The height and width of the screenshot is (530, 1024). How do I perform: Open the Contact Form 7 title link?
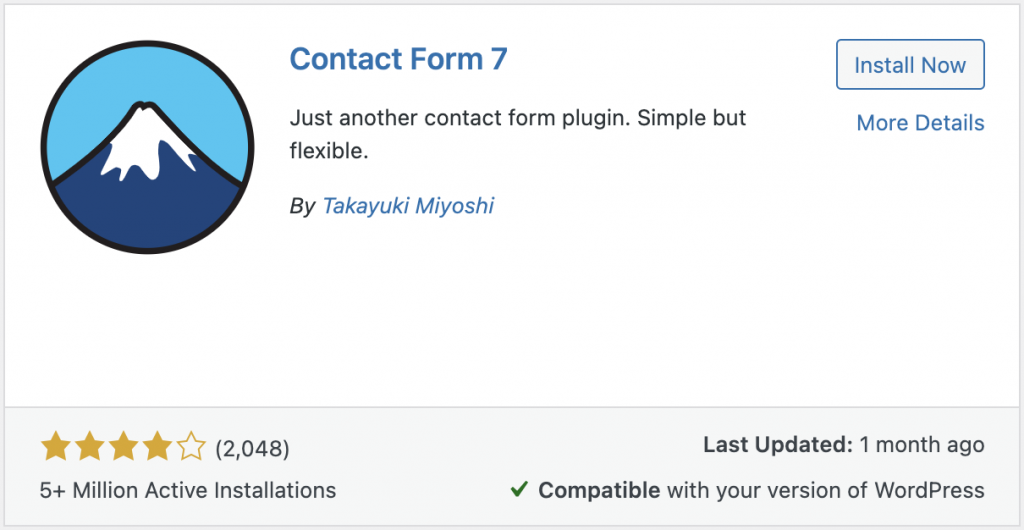pyautogui.click(x=398, y=59)
